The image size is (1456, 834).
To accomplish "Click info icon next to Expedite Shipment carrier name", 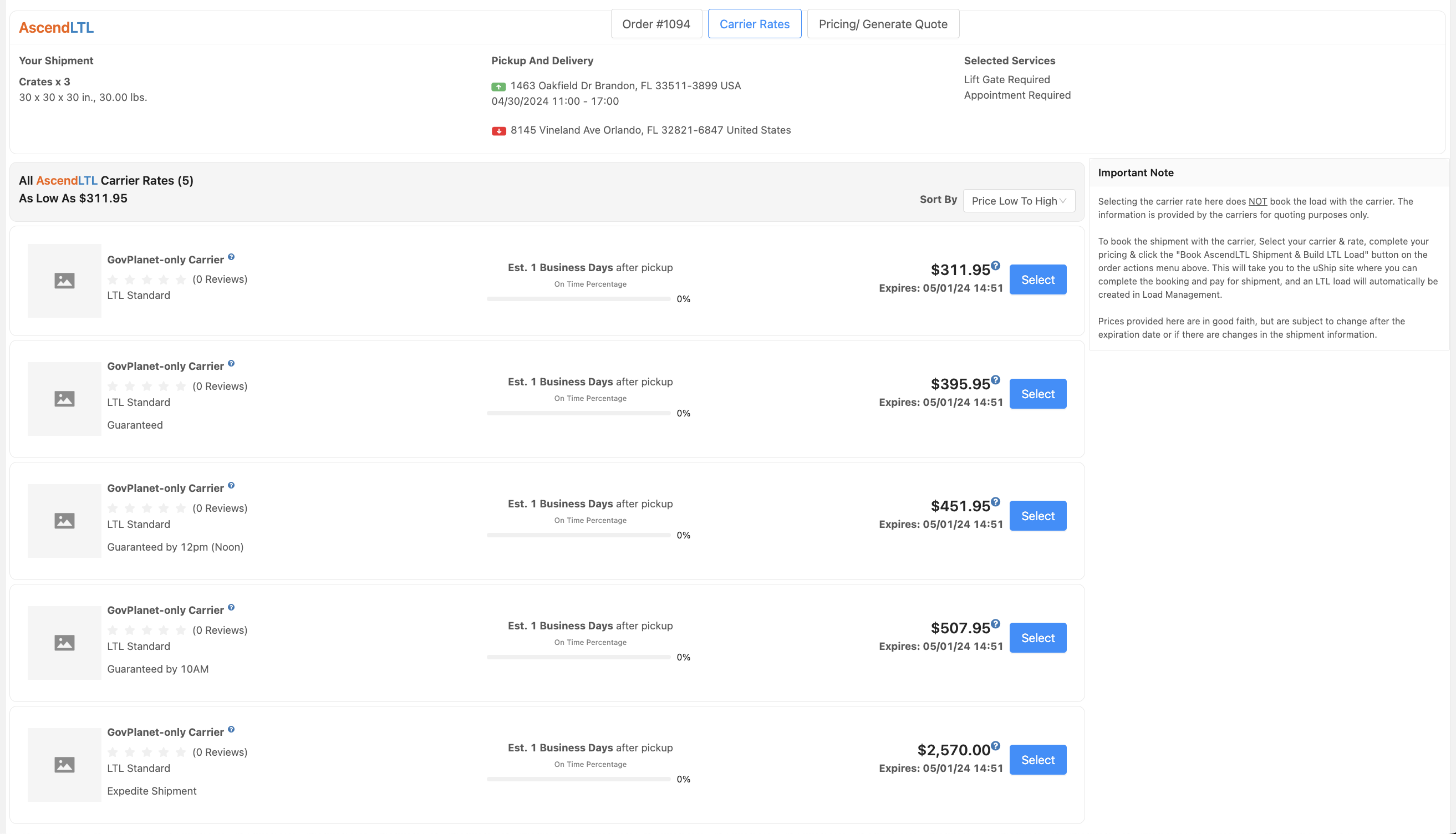I will click(x=231, y=729).
